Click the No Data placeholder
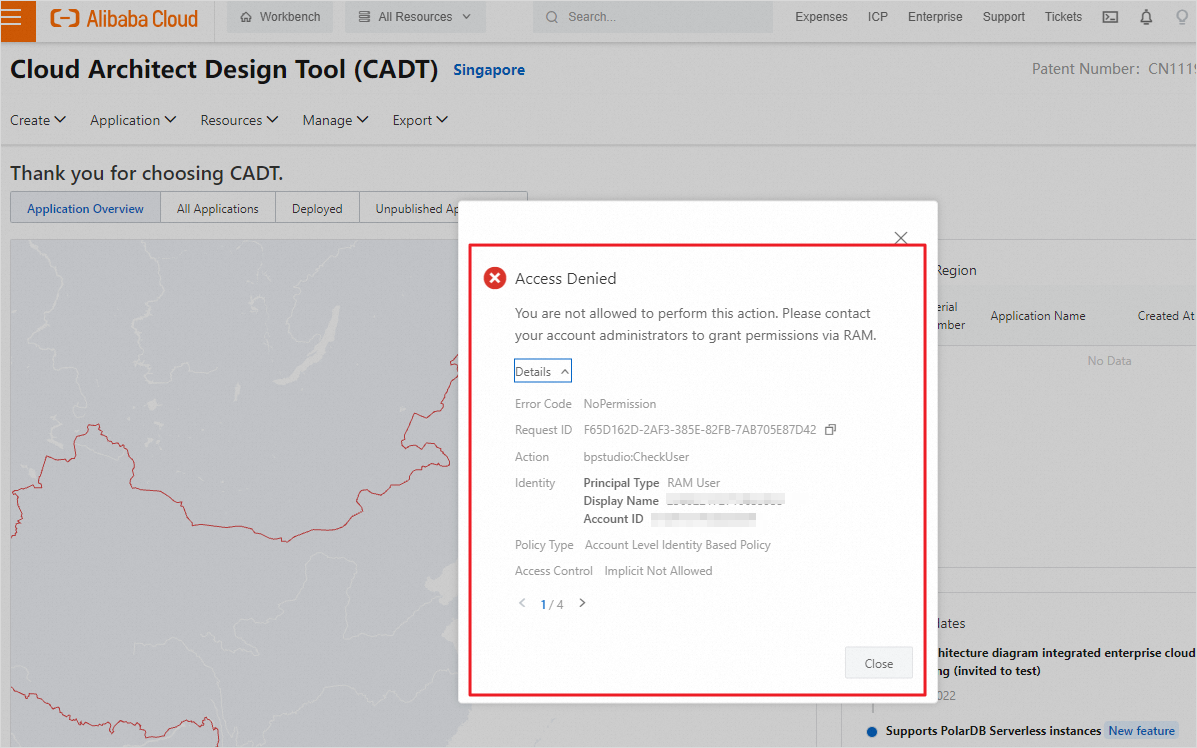Screen dimensions: 1197x748 coord(1109,360)
